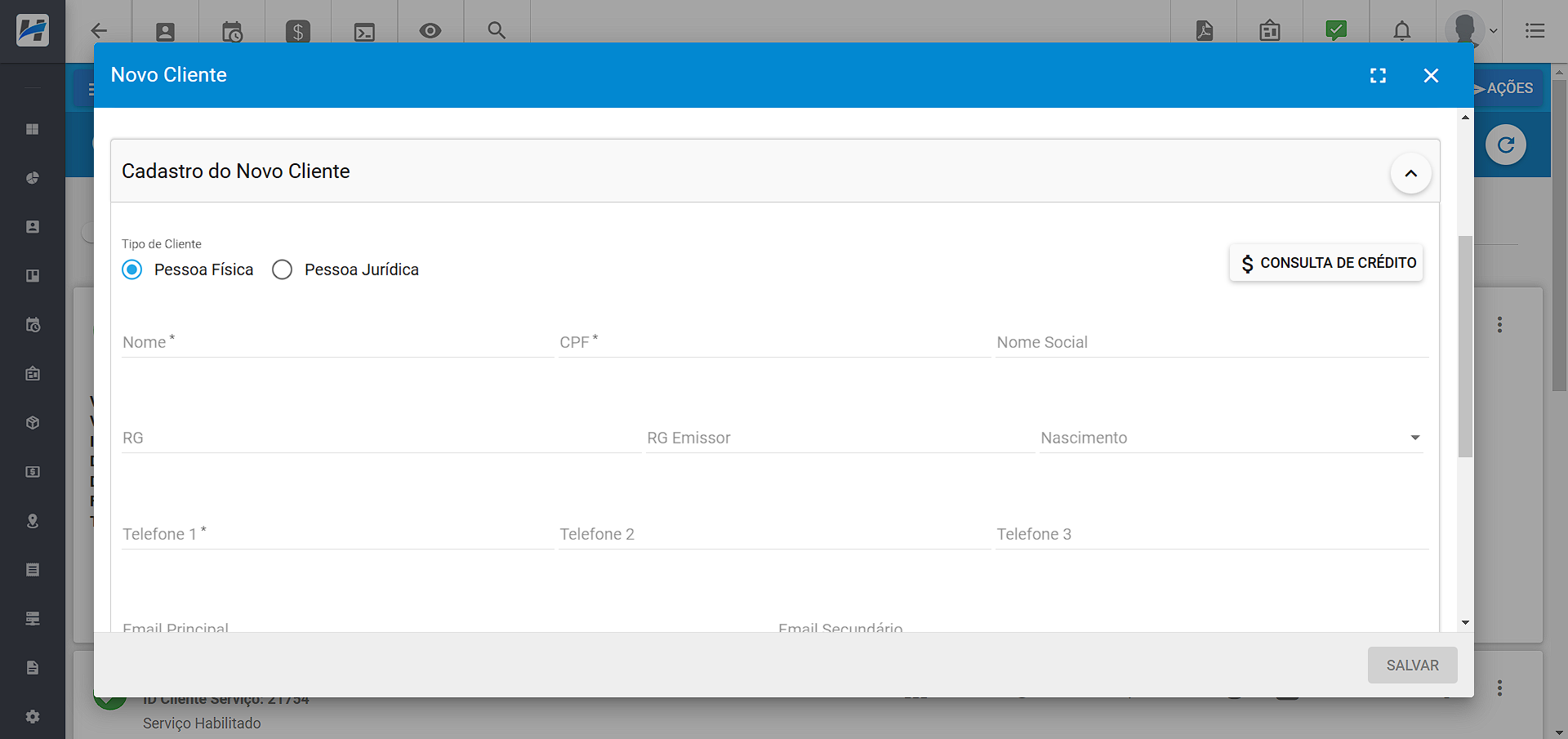Close the Novo Cliente dialog

click(1431, 76)
